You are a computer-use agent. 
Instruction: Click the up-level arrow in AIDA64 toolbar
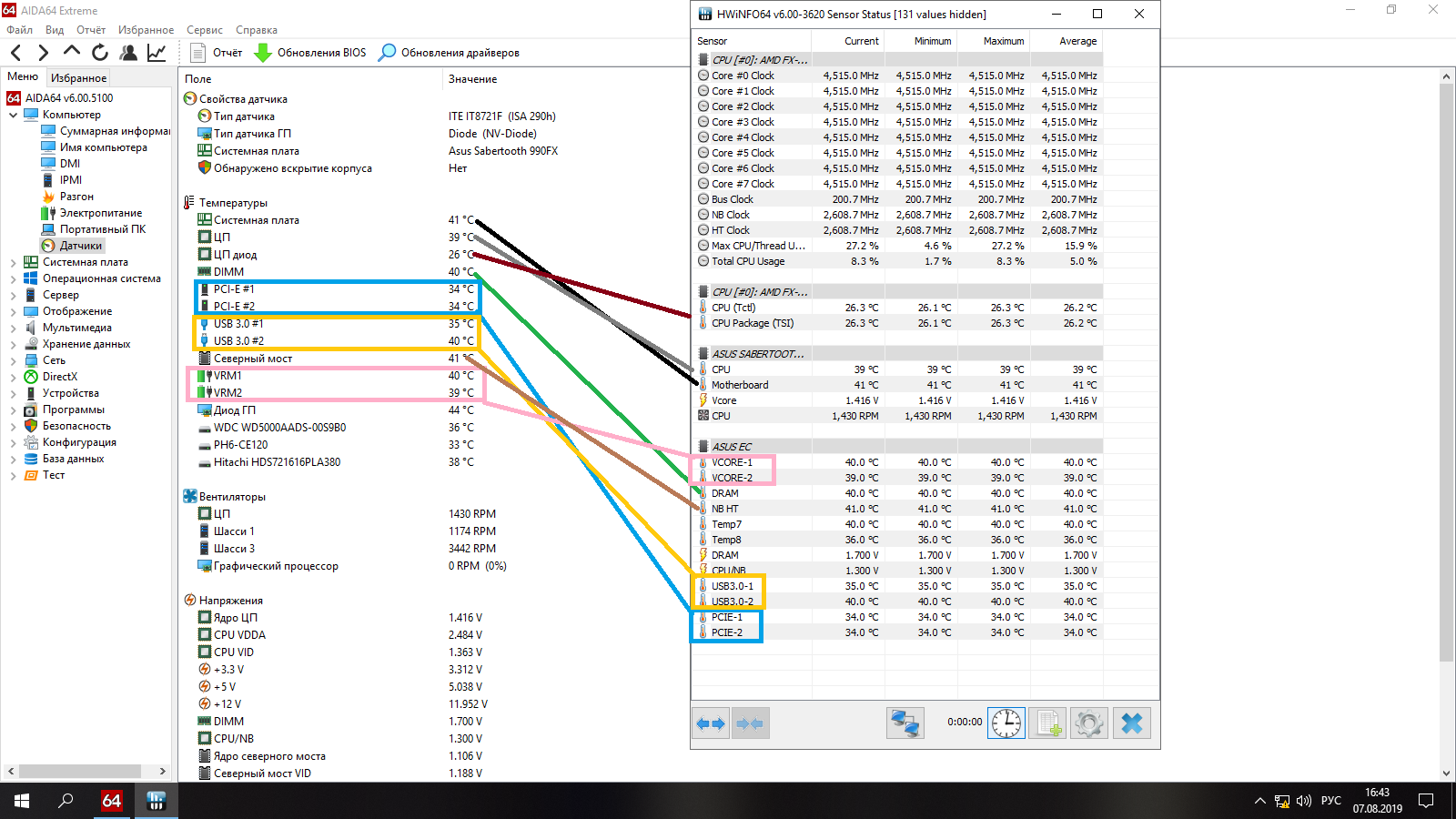pyautogui.click(x=72, y=52)
